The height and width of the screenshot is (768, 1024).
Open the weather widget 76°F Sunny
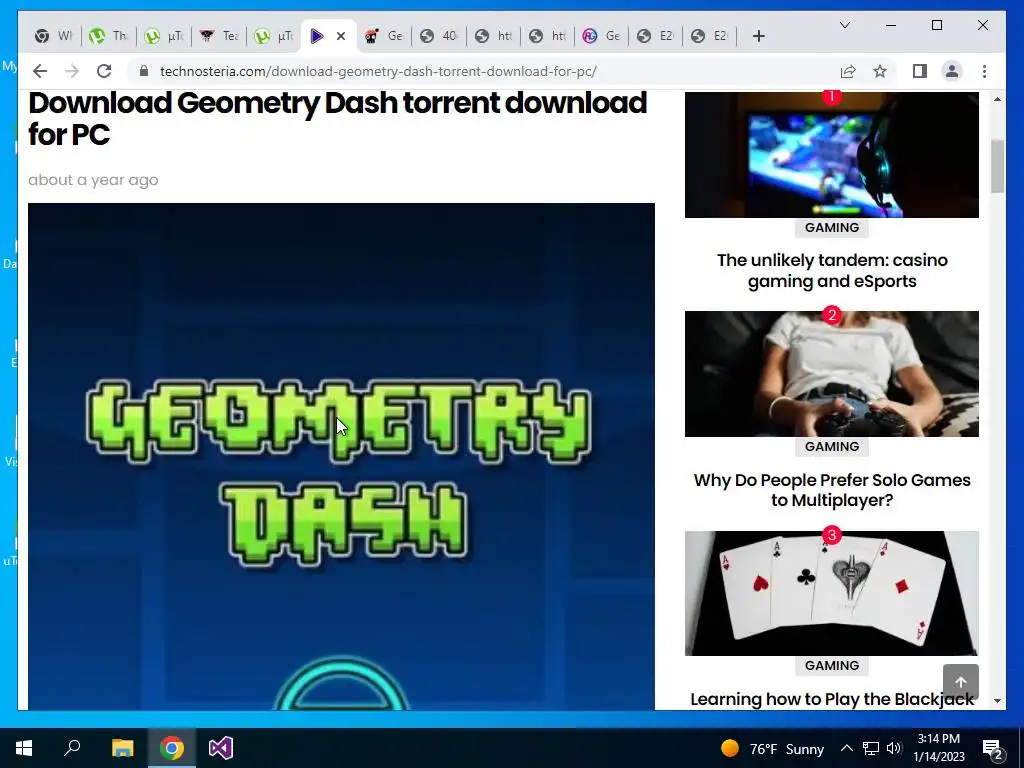click(772, 748)
